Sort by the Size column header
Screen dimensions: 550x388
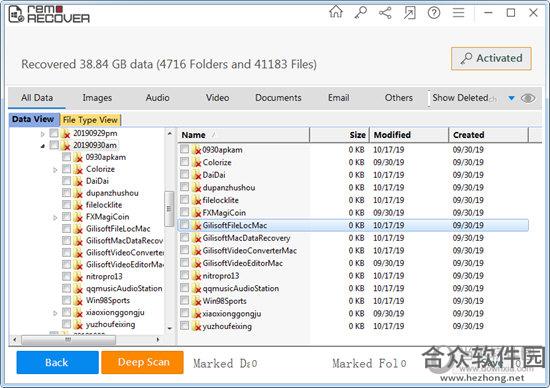[339, 135]
